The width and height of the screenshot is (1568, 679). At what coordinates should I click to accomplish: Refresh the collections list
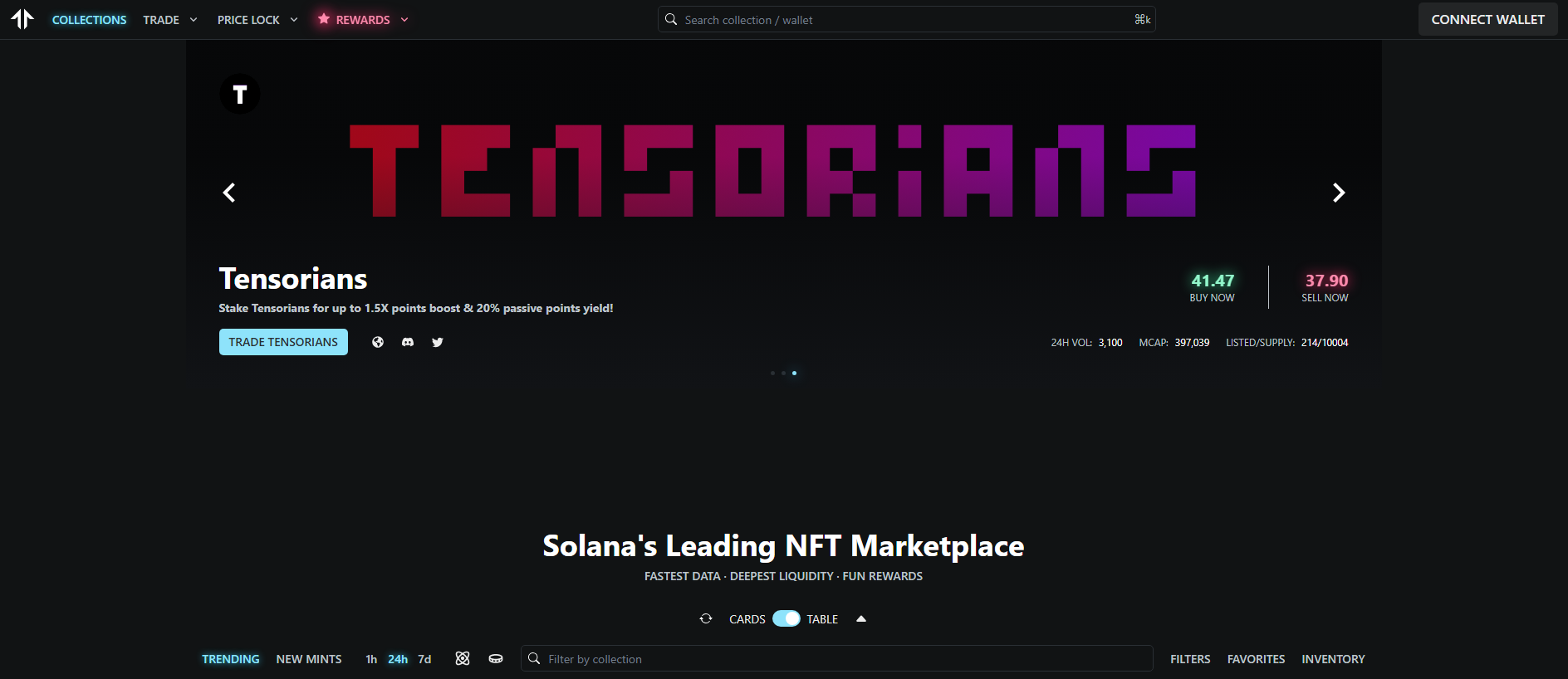[x=706, y=618]
